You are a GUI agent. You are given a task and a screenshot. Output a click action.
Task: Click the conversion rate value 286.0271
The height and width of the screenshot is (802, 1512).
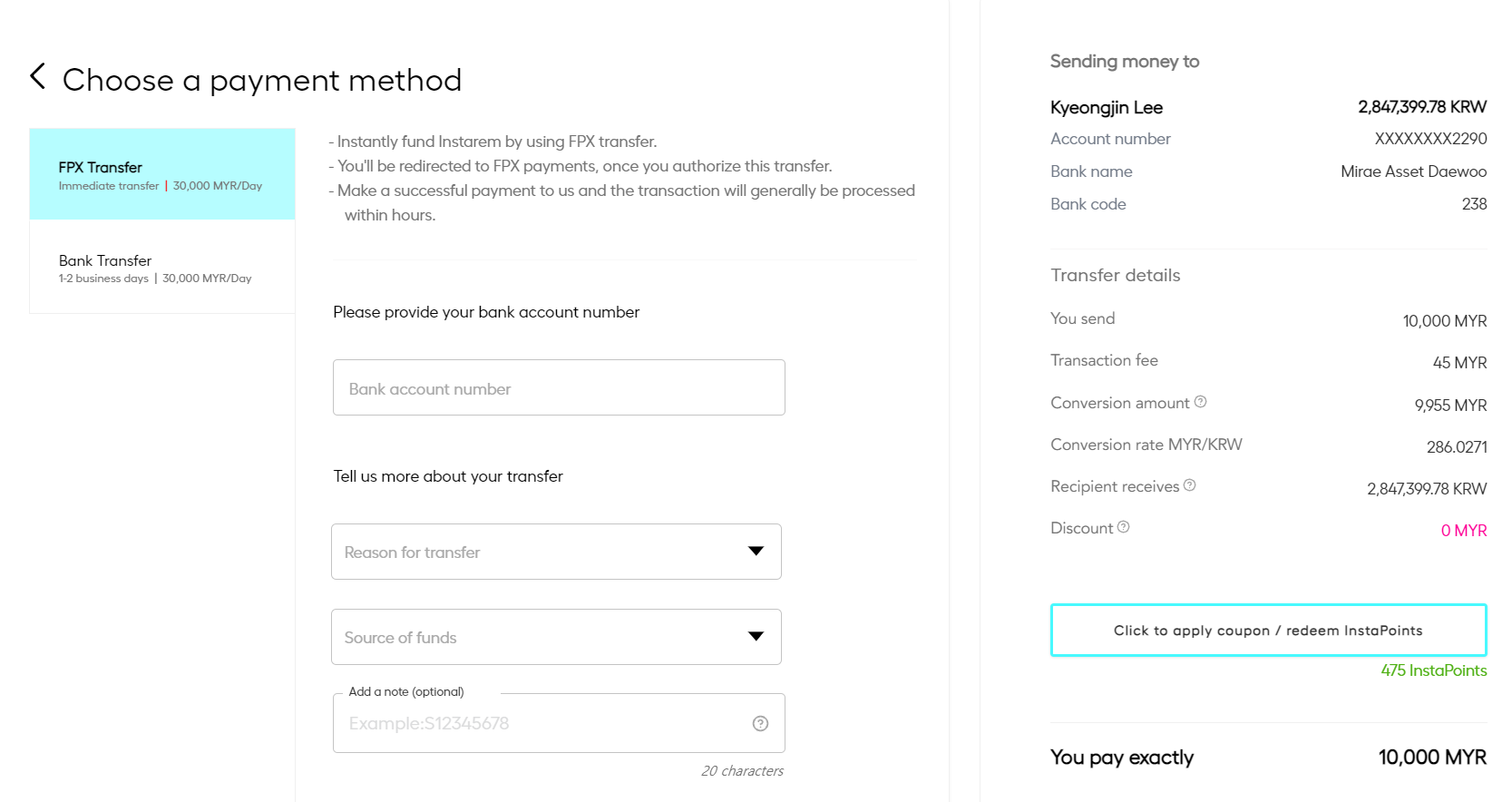1456,447
